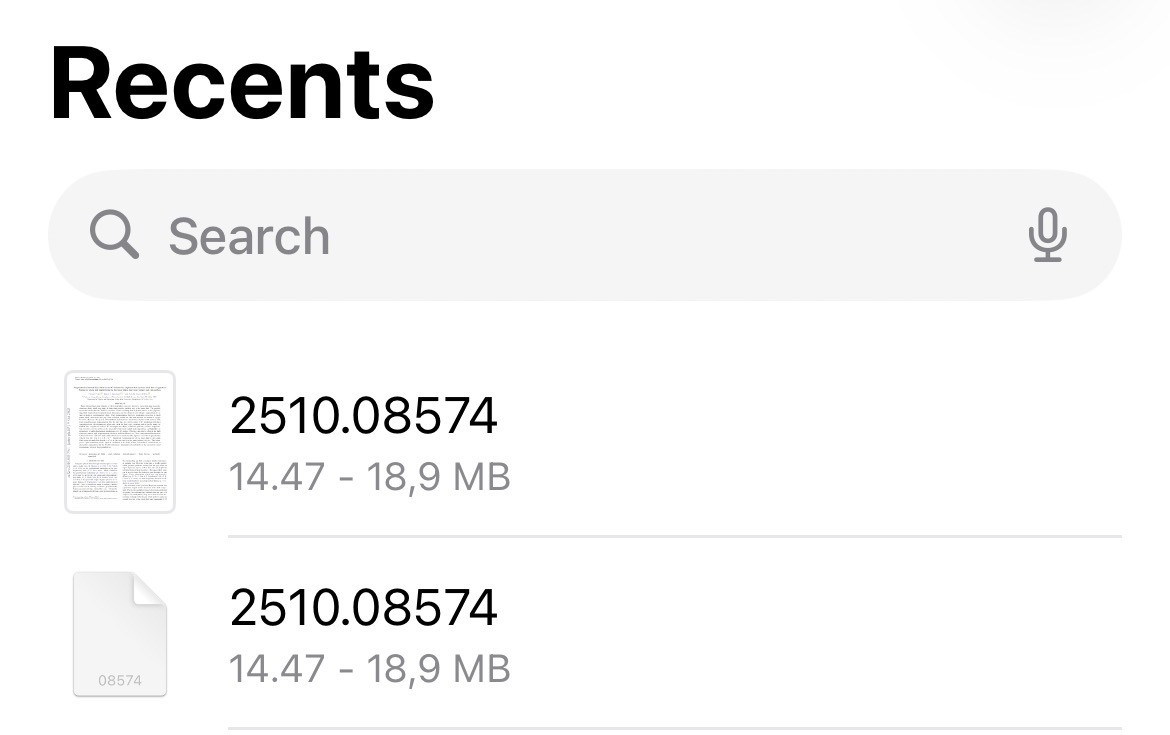
Task: Open the PDF preview thumbnail of 2510.08574
Action: coord(120,441)
